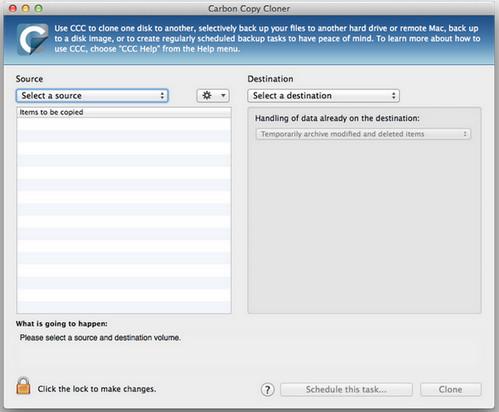
Task: Open the gear settings menu icon
Action: point(207,96)
